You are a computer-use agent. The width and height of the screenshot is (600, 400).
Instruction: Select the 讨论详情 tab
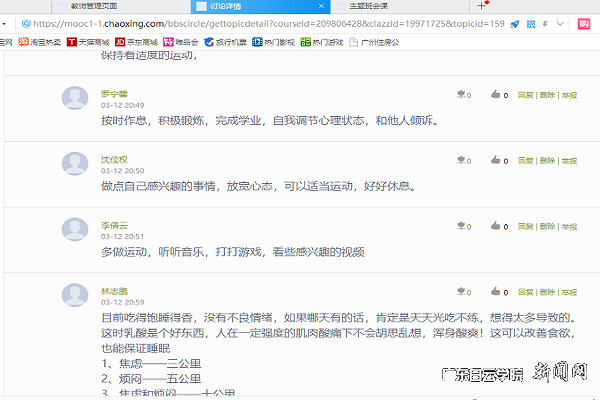pos(262,6)
